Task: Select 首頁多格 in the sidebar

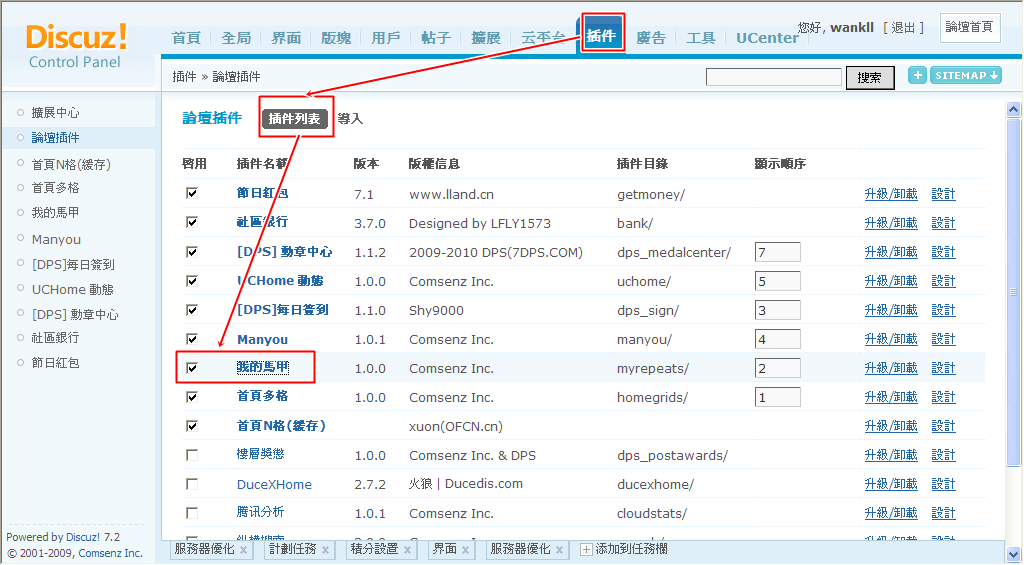Action: pyautogui.click(x=56, y=188)
